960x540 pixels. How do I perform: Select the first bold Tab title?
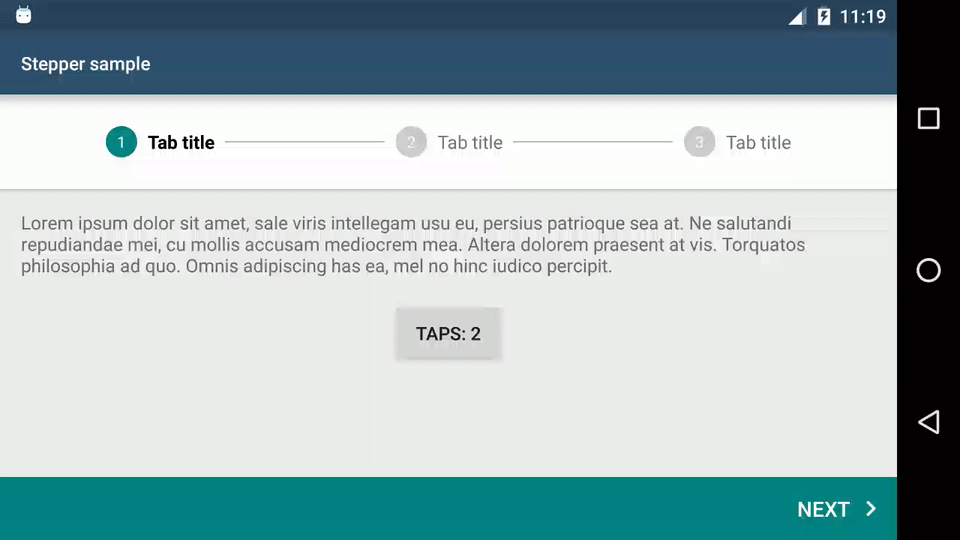click(181, 143)
